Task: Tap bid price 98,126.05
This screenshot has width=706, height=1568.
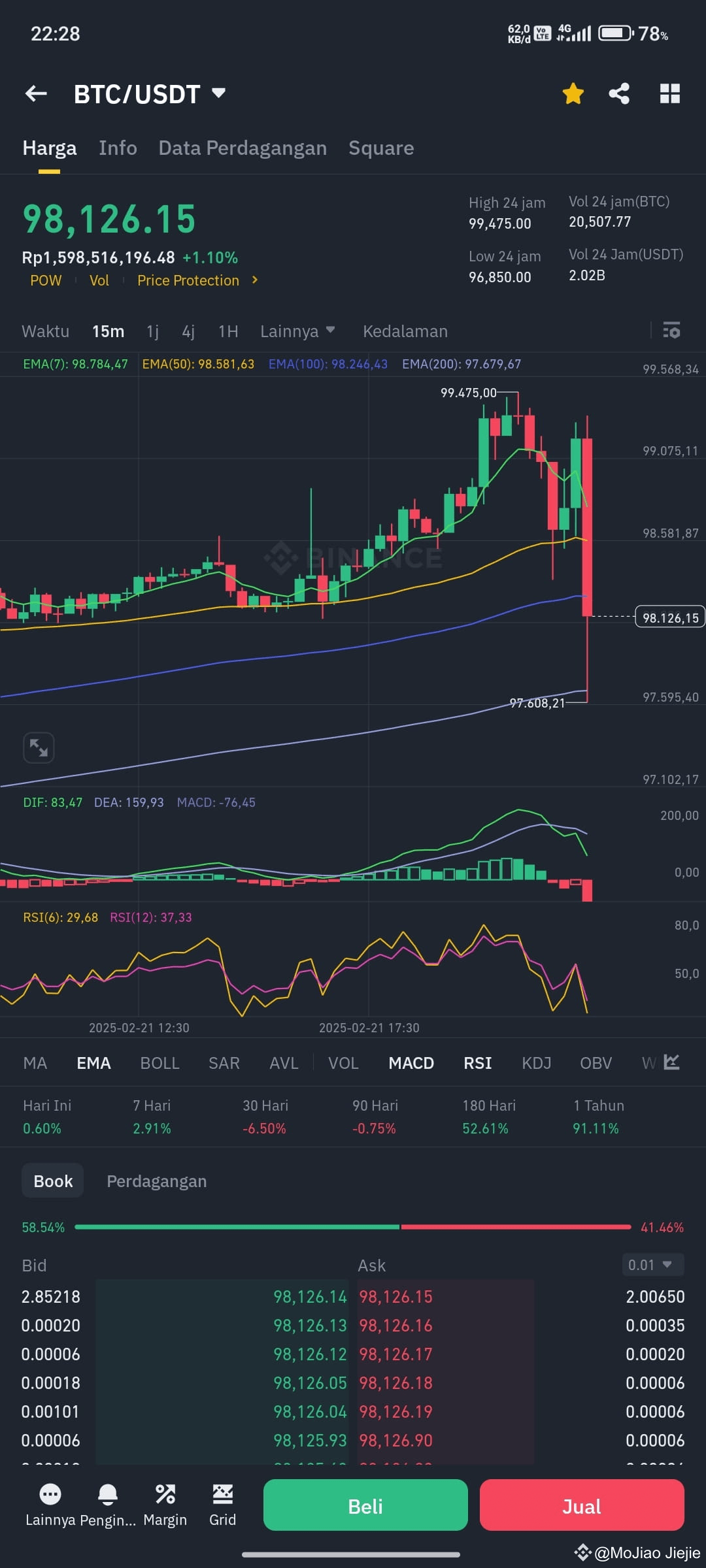Action: click(x=310, y=1383)
